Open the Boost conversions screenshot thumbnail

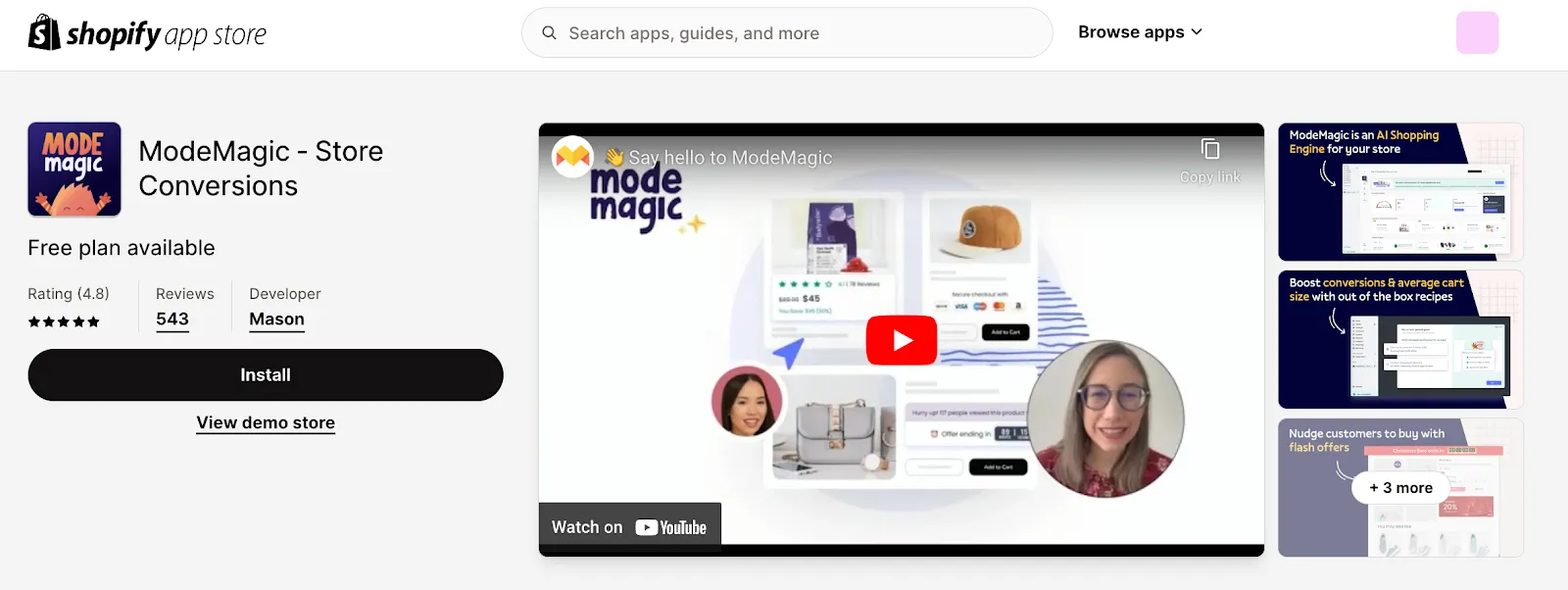tap(1400, 339)
